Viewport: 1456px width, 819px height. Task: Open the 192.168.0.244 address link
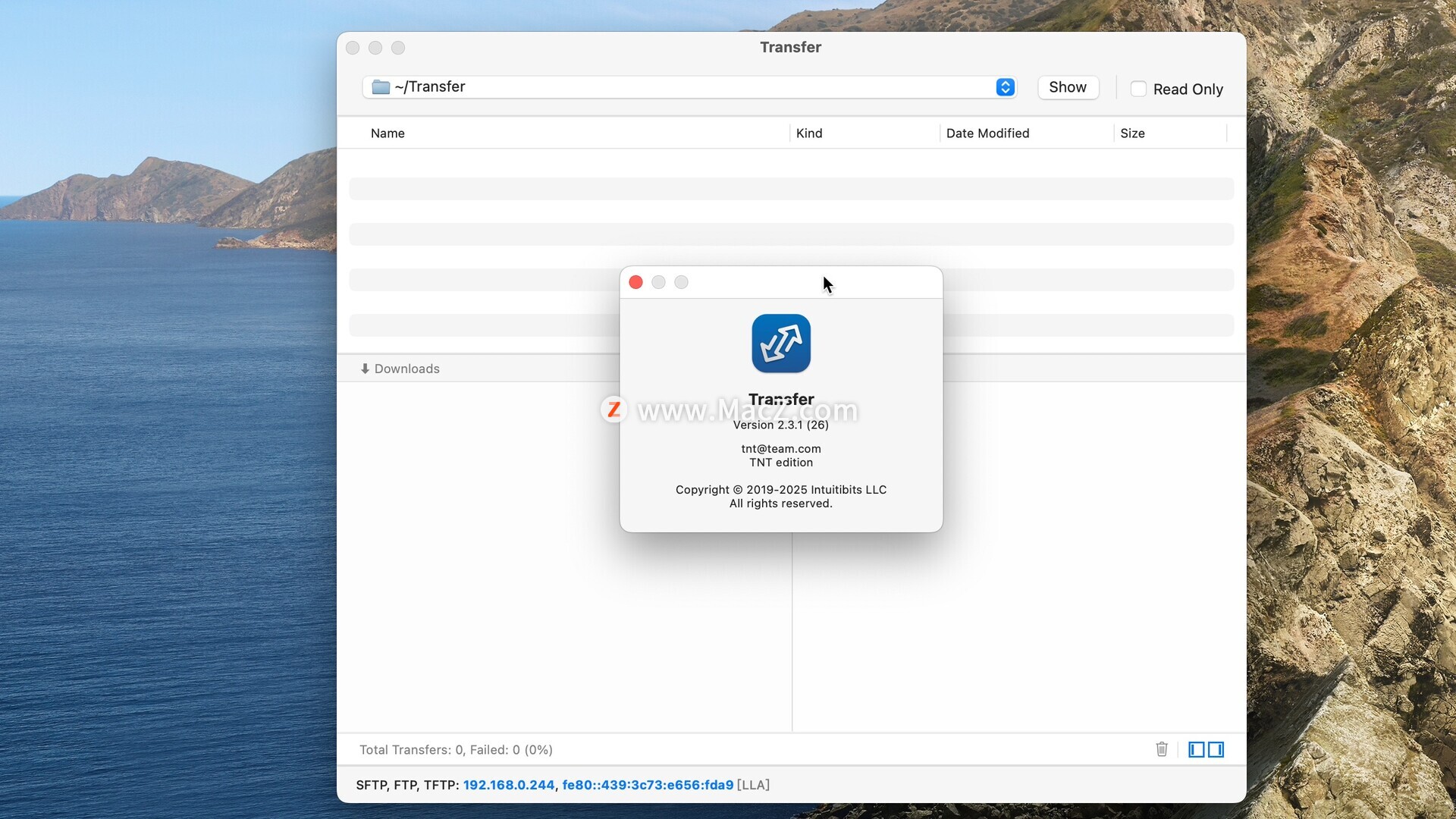pyautogui.click(x=508, y=785)
